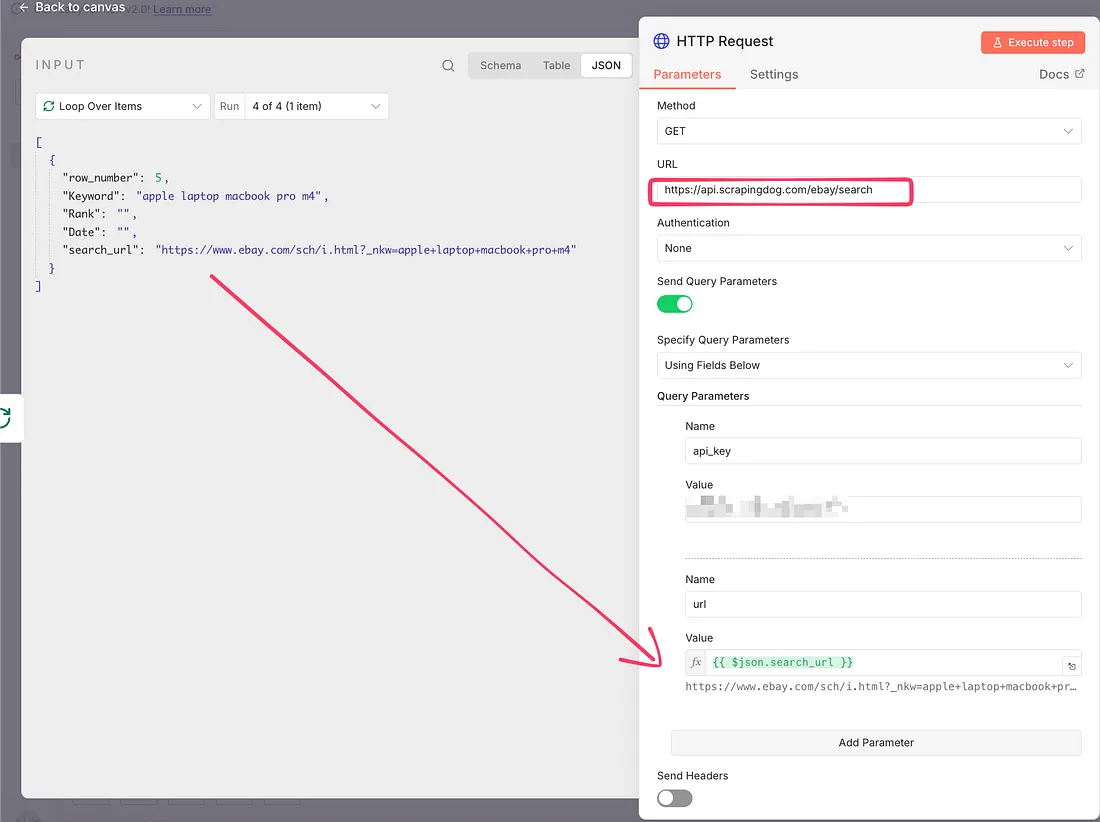
Task: Click the back arrow to canvas
Action: click(24, 8)
